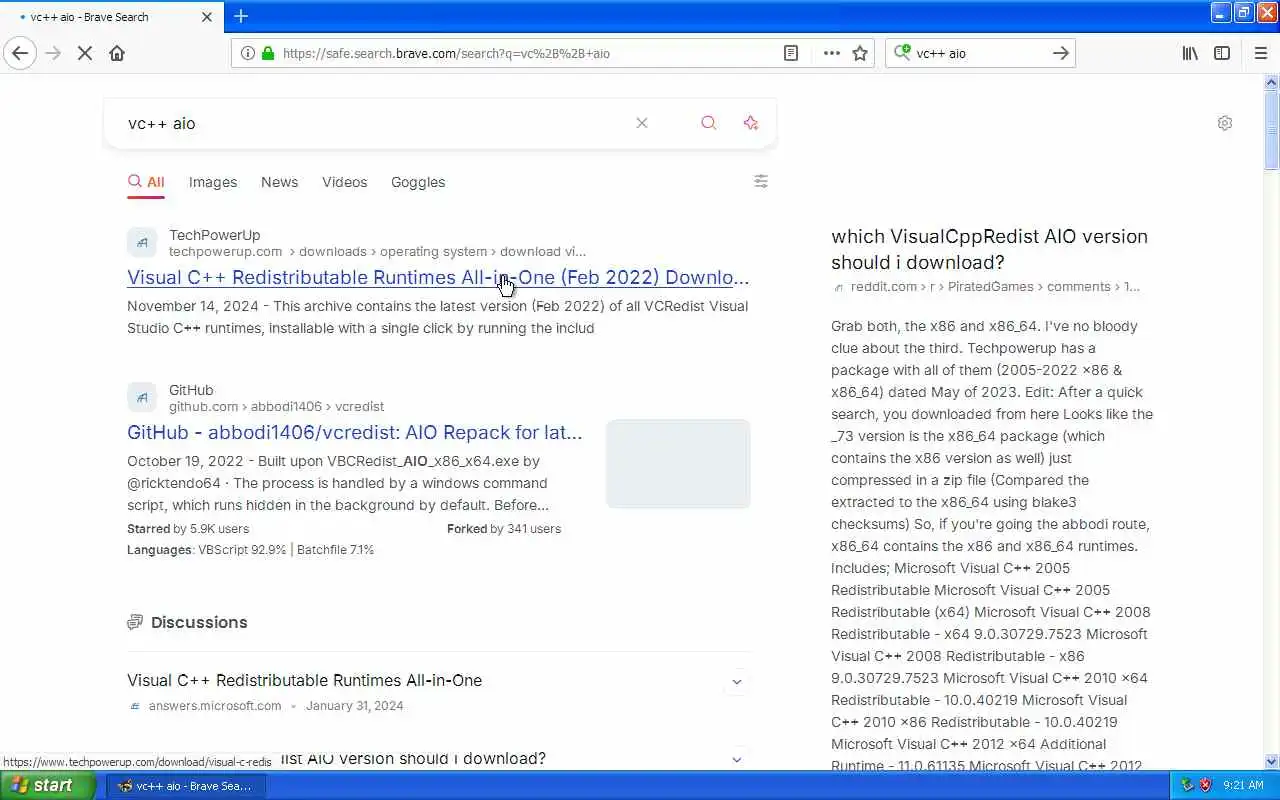Run the search with the arrow button

pos(1061,53)
